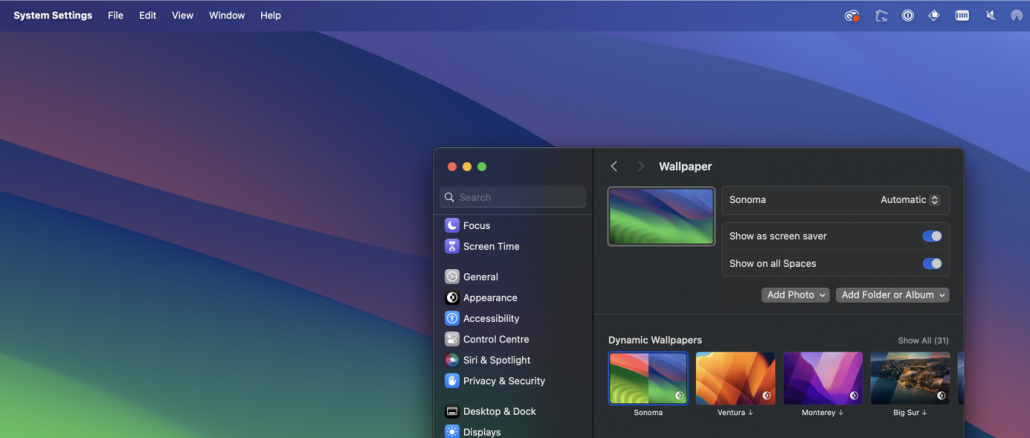Click the Creative Cloud menu bar icon
Image resolution: width=1030 pixels, height=438 pixels.
tap(852, 16)
